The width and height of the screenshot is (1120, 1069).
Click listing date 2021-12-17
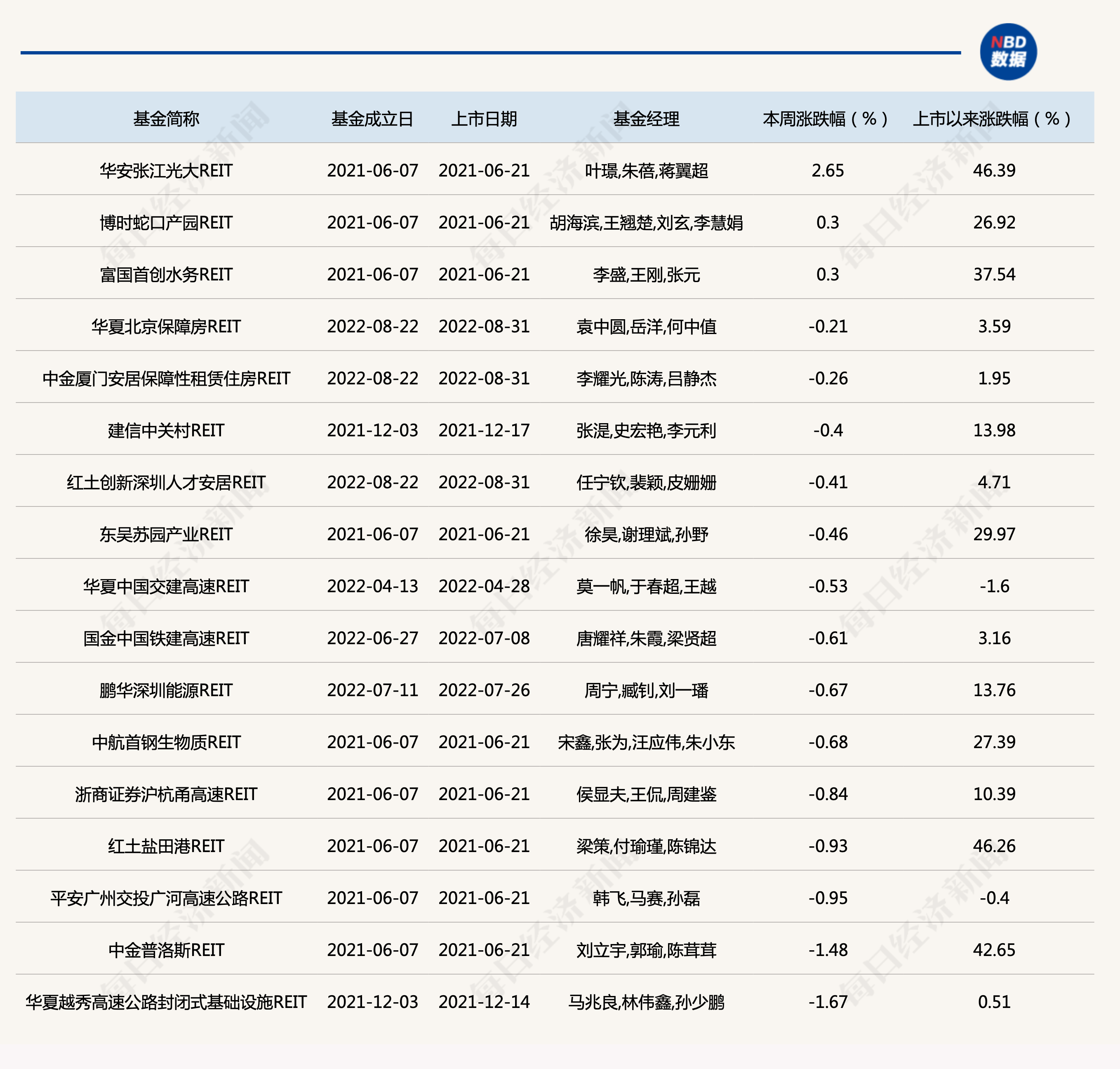484,430
